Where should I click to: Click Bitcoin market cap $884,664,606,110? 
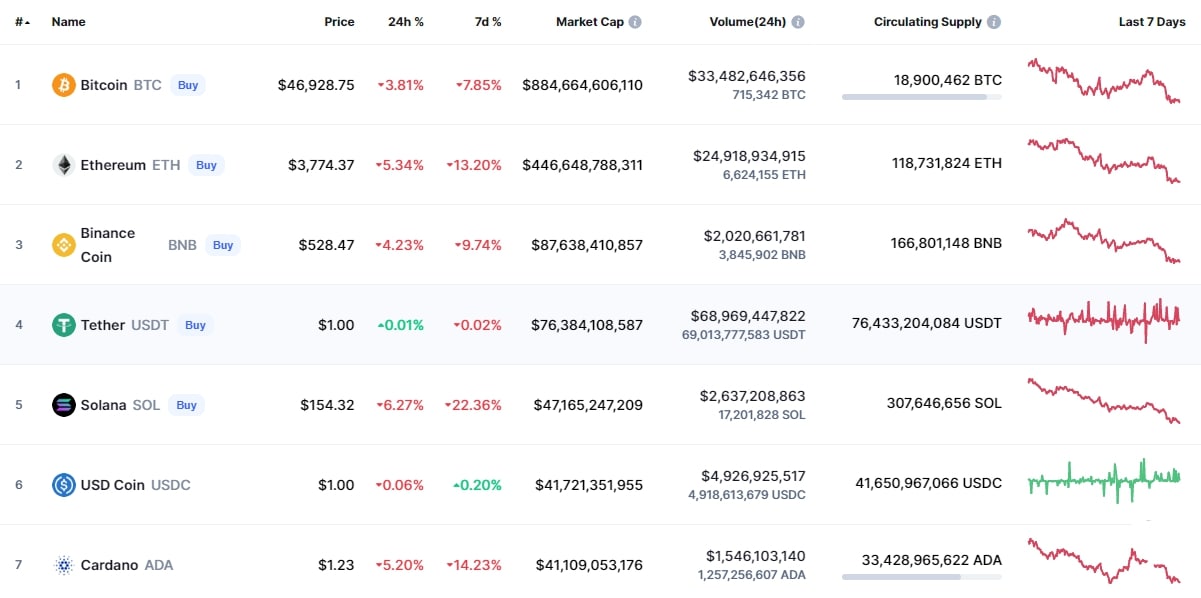(x=582, y=85)
